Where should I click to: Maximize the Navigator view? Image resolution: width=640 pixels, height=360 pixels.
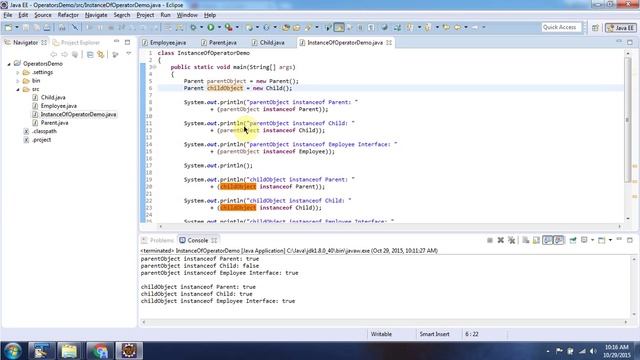click(x=127, y=42)
